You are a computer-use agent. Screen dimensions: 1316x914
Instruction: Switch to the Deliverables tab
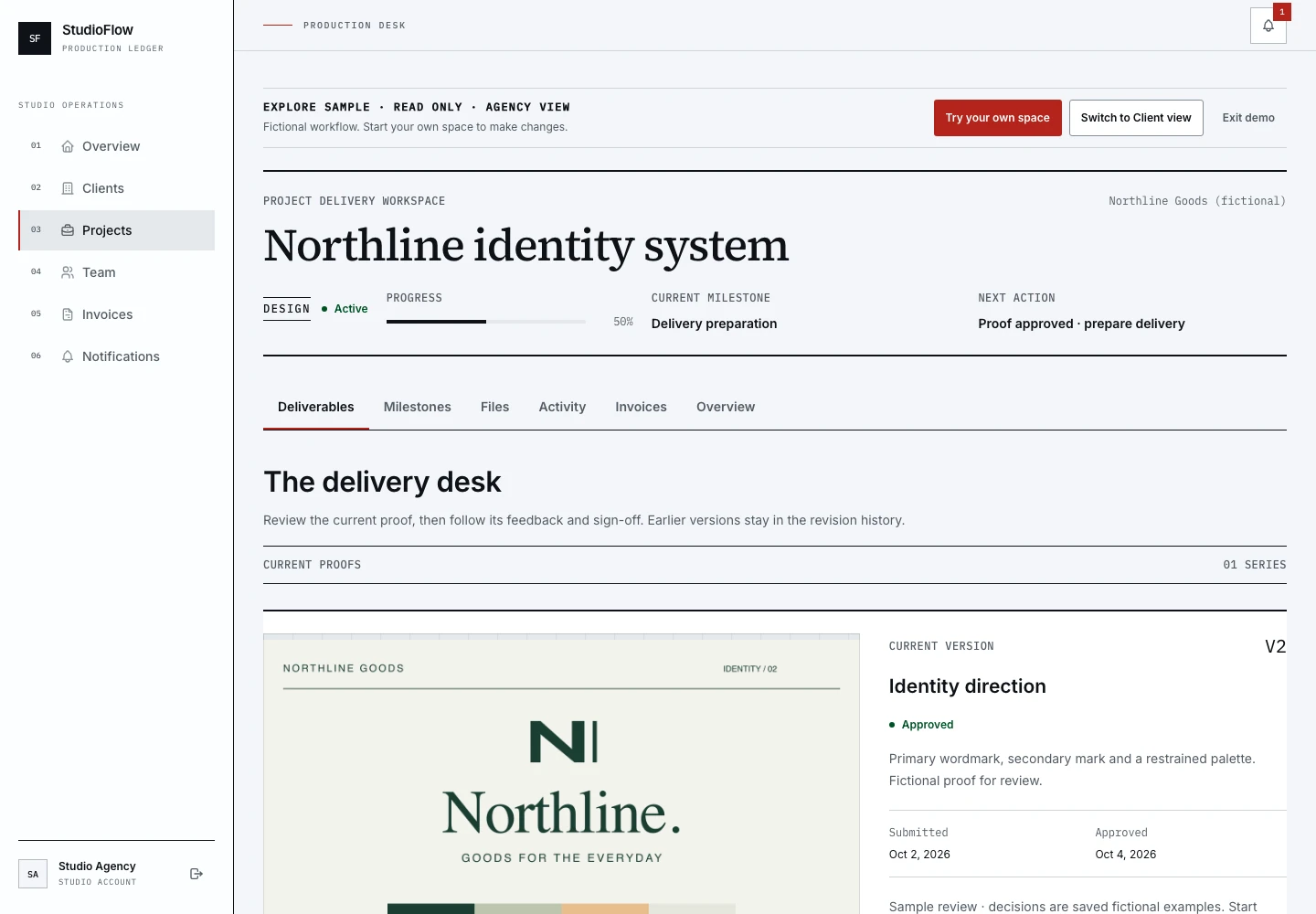point(316,407)
